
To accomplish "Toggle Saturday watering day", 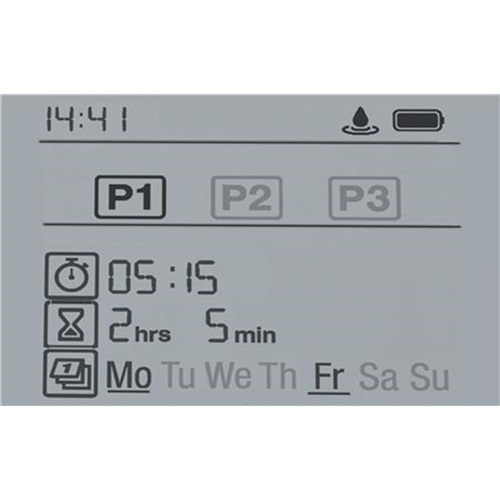I will pyautogui.click(x=378, y=377).
